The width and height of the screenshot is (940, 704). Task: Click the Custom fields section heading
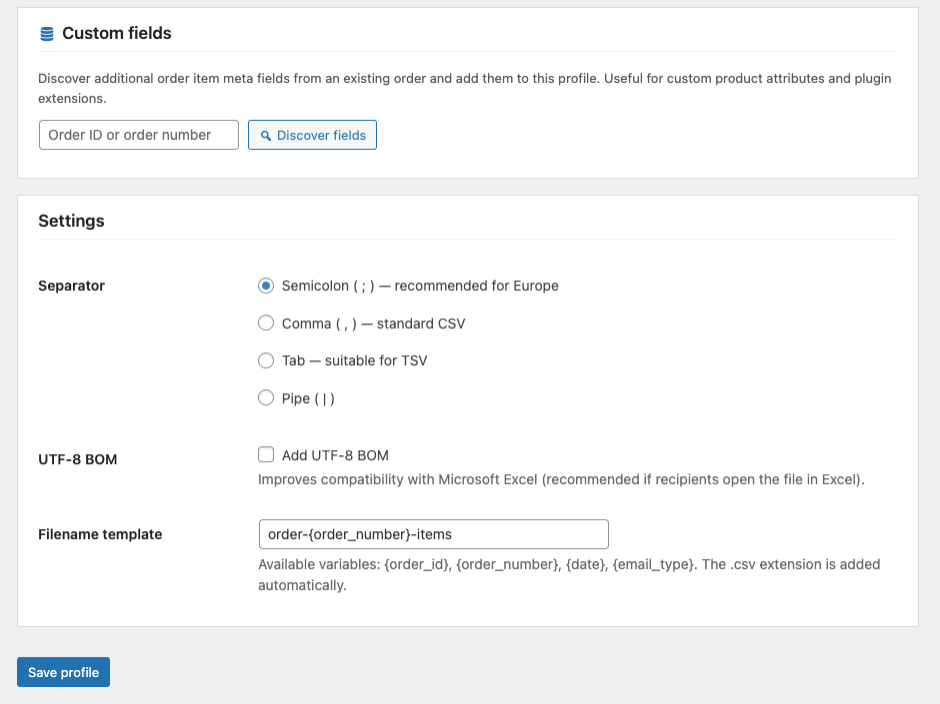[x=116, y=33]
